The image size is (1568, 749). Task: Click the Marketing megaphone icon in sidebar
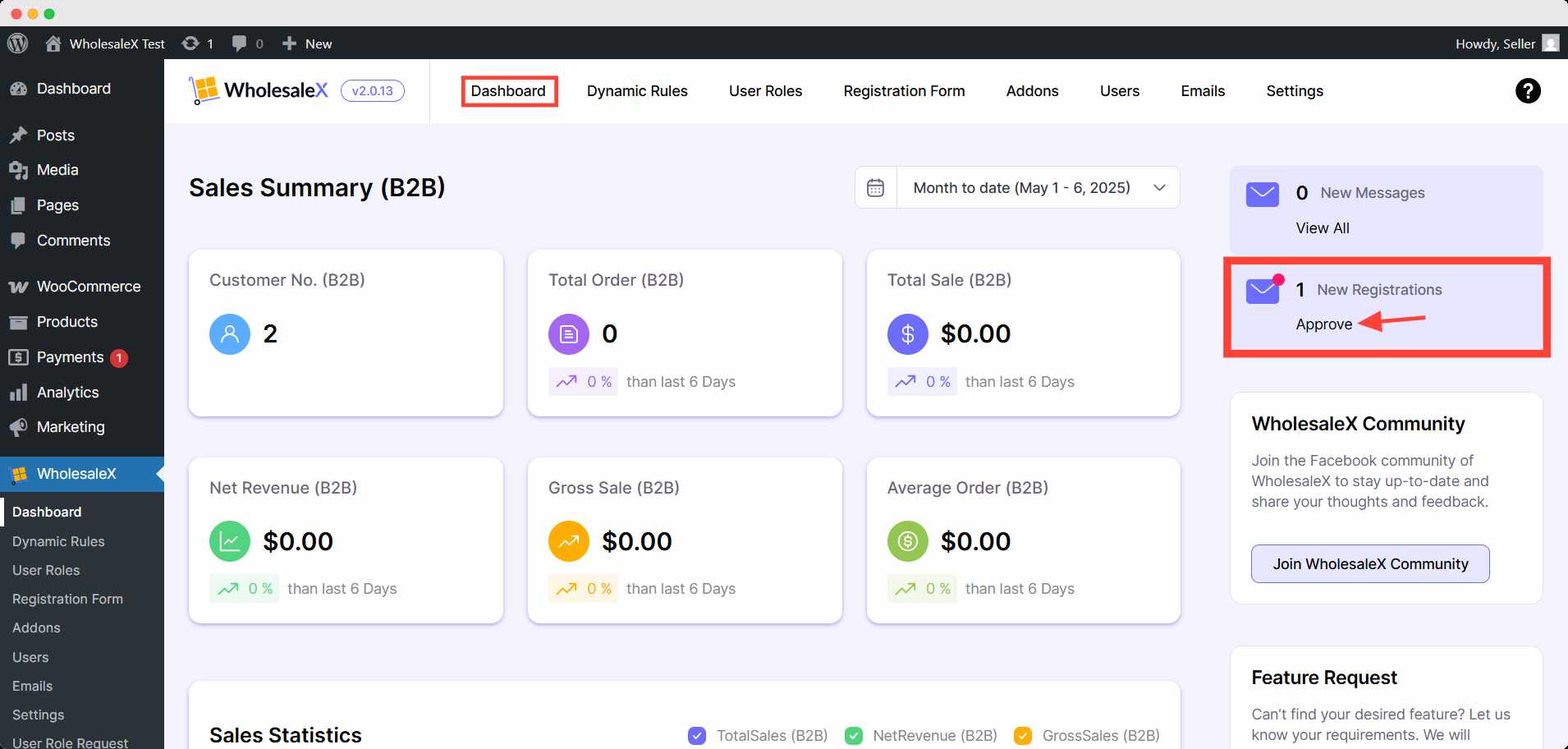pyautogui.click(x=18, y=427)
